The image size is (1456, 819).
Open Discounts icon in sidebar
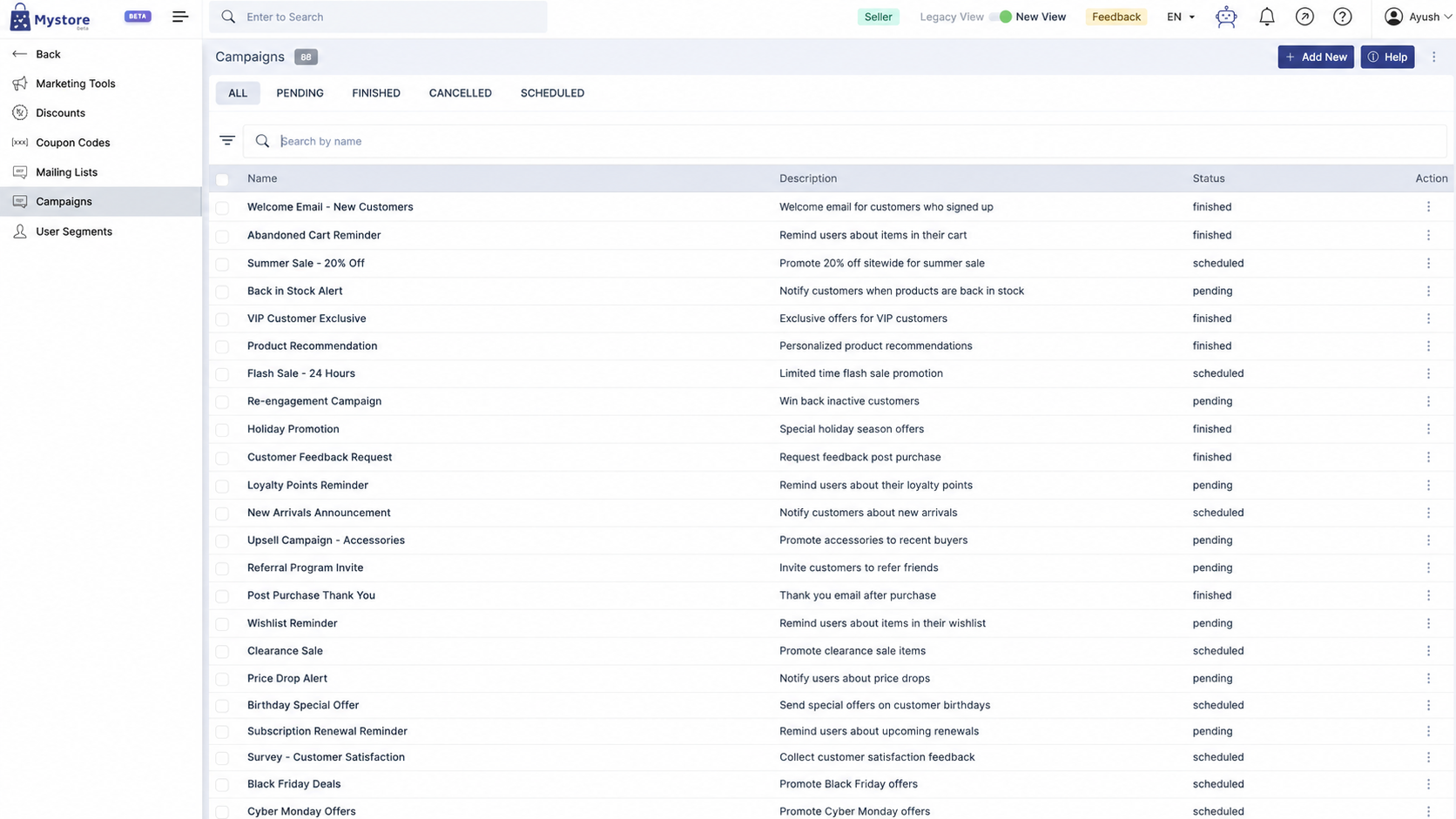pos(20,113)
